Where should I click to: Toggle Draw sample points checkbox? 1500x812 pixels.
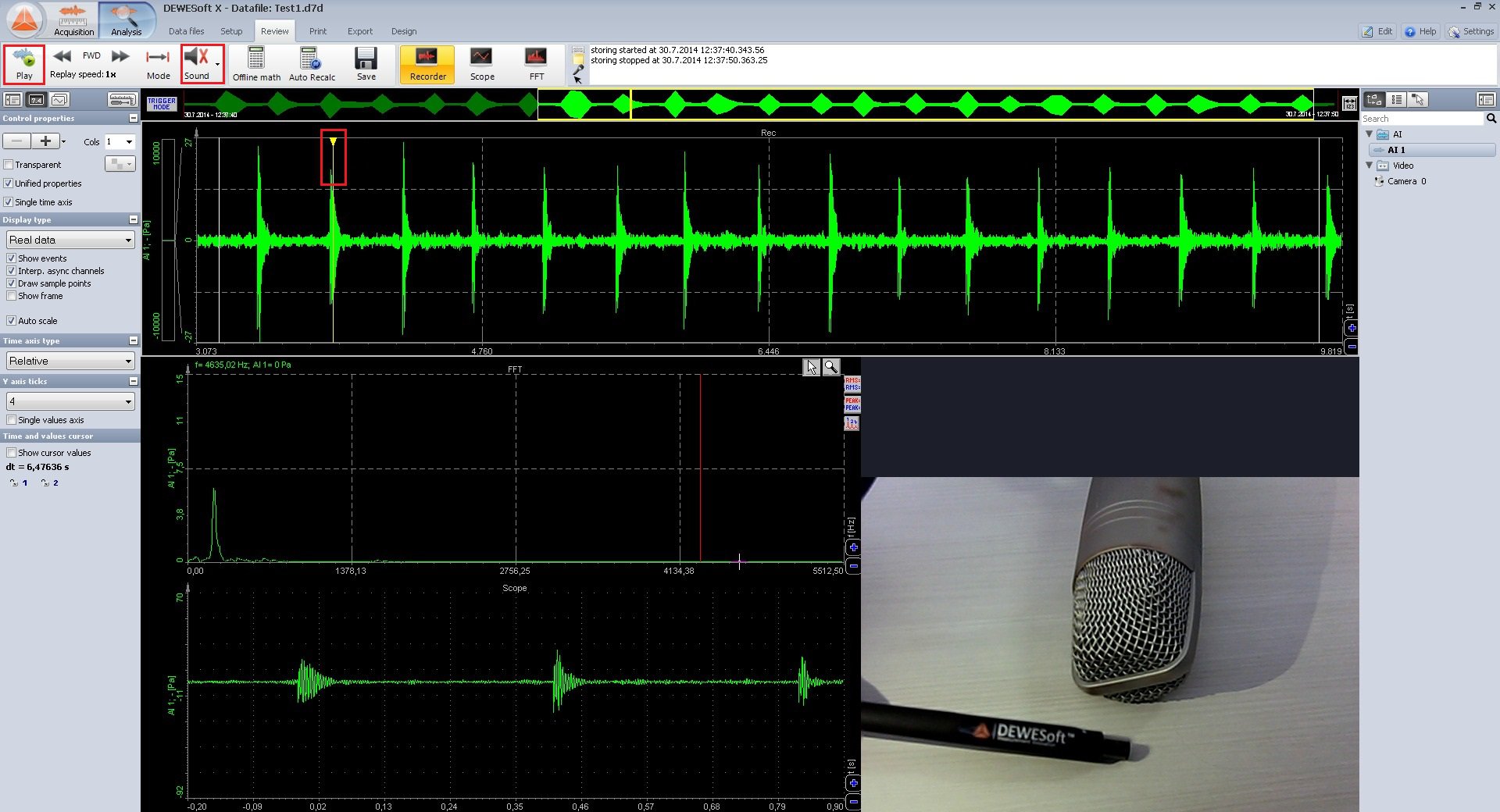[x=11, y=283]
